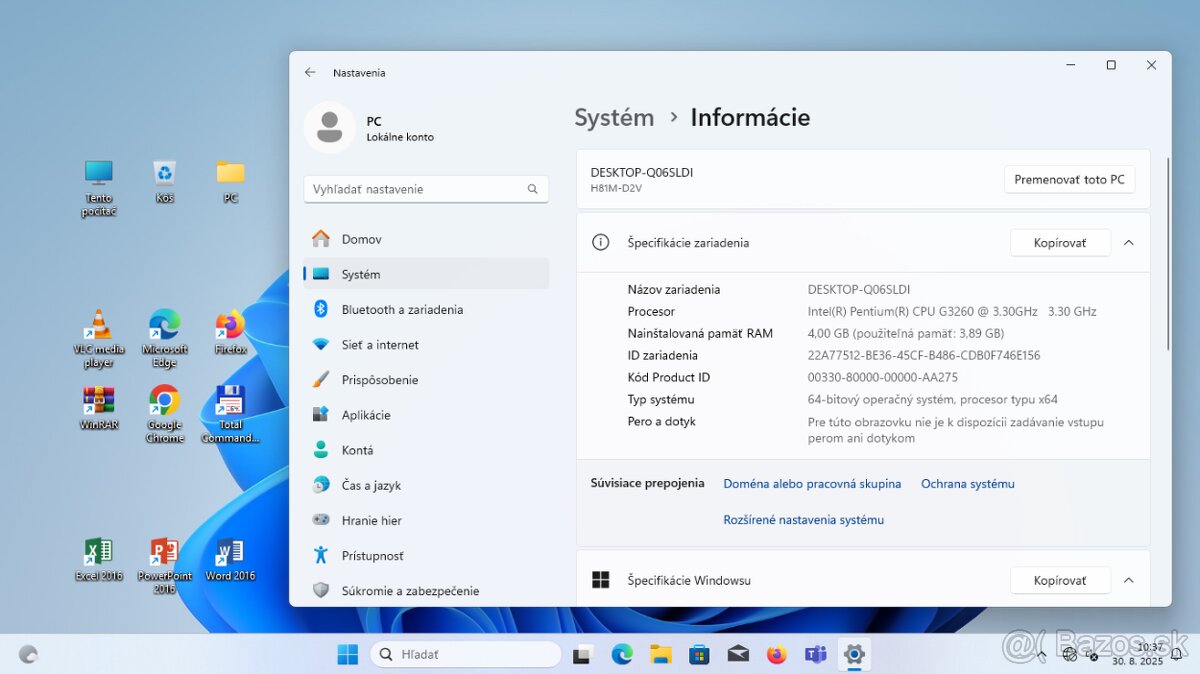Launch PowerPoint 2016 from the desktop
The width and height of the screenshot is (1200, 674).
[164, 553]
